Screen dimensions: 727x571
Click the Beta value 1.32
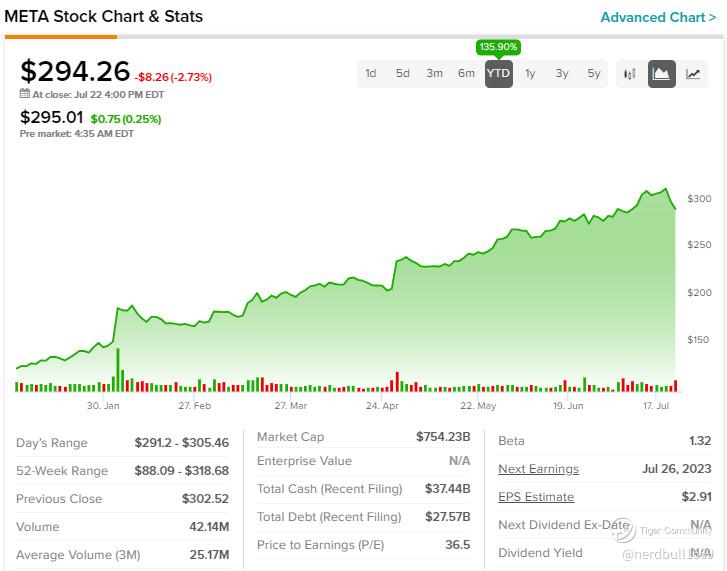tap(700, 441)
